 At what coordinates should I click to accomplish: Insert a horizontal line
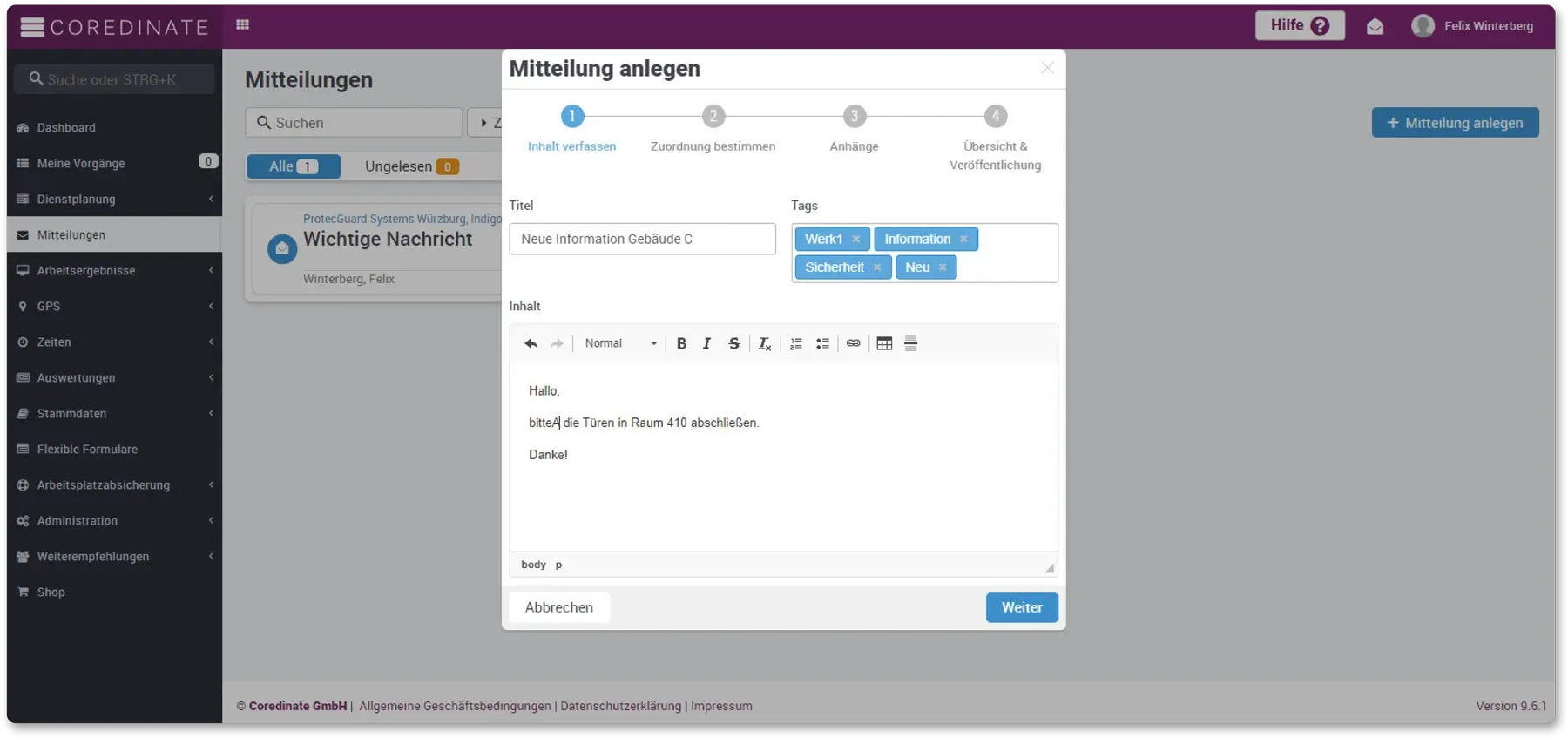click(x=911, y=343)
